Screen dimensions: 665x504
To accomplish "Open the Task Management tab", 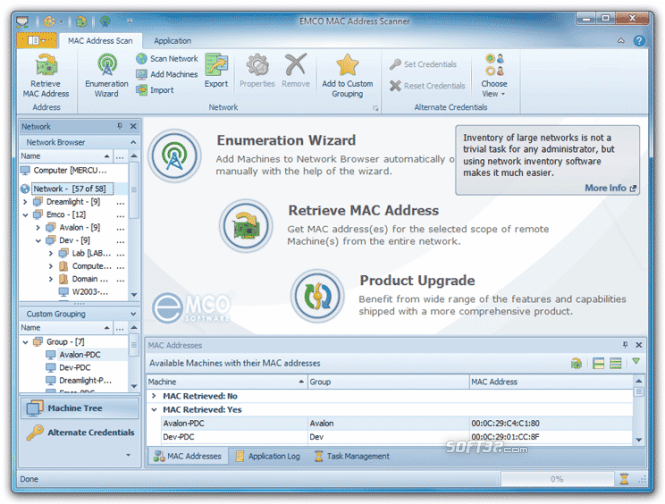I will tap(352, 456).
